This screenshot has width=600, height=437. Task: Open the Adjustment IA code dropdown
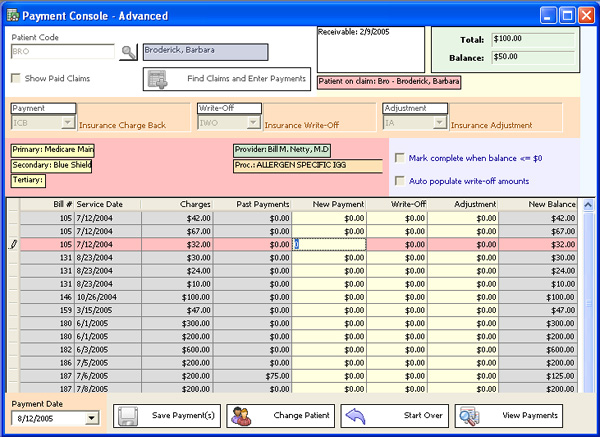[440, 124]
